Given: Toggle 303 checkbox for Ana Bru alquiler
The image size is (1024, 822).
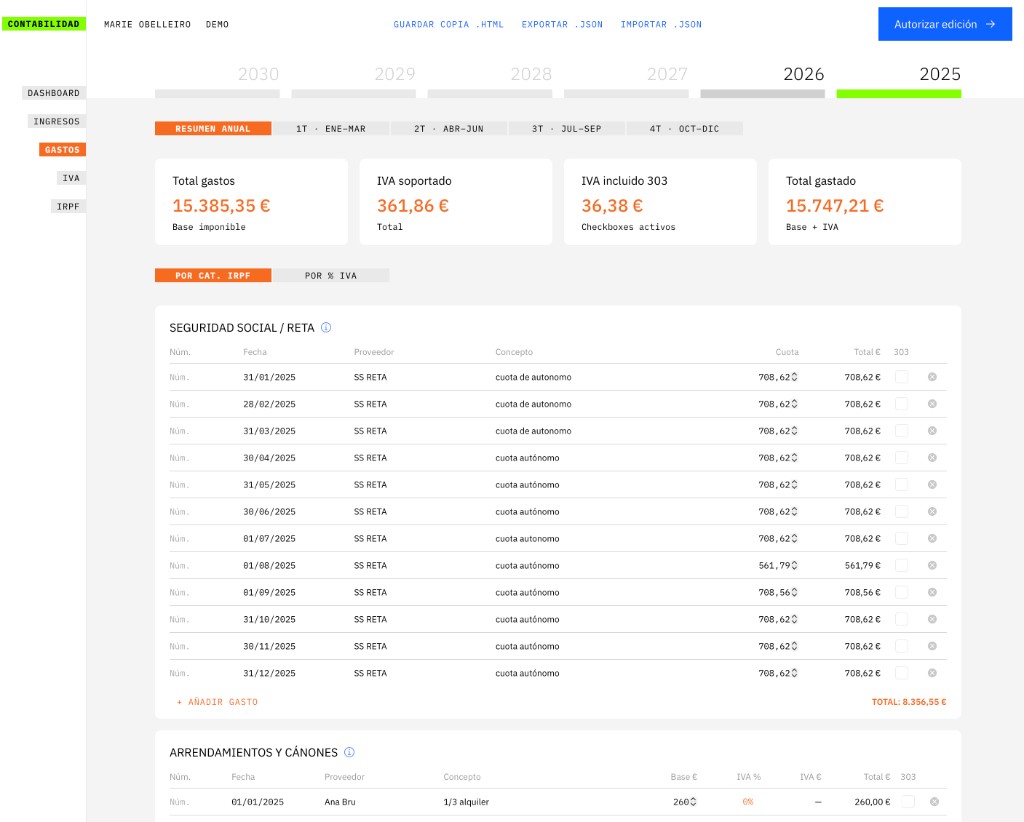Looking at the screenshot, I should tap(908, 802).
